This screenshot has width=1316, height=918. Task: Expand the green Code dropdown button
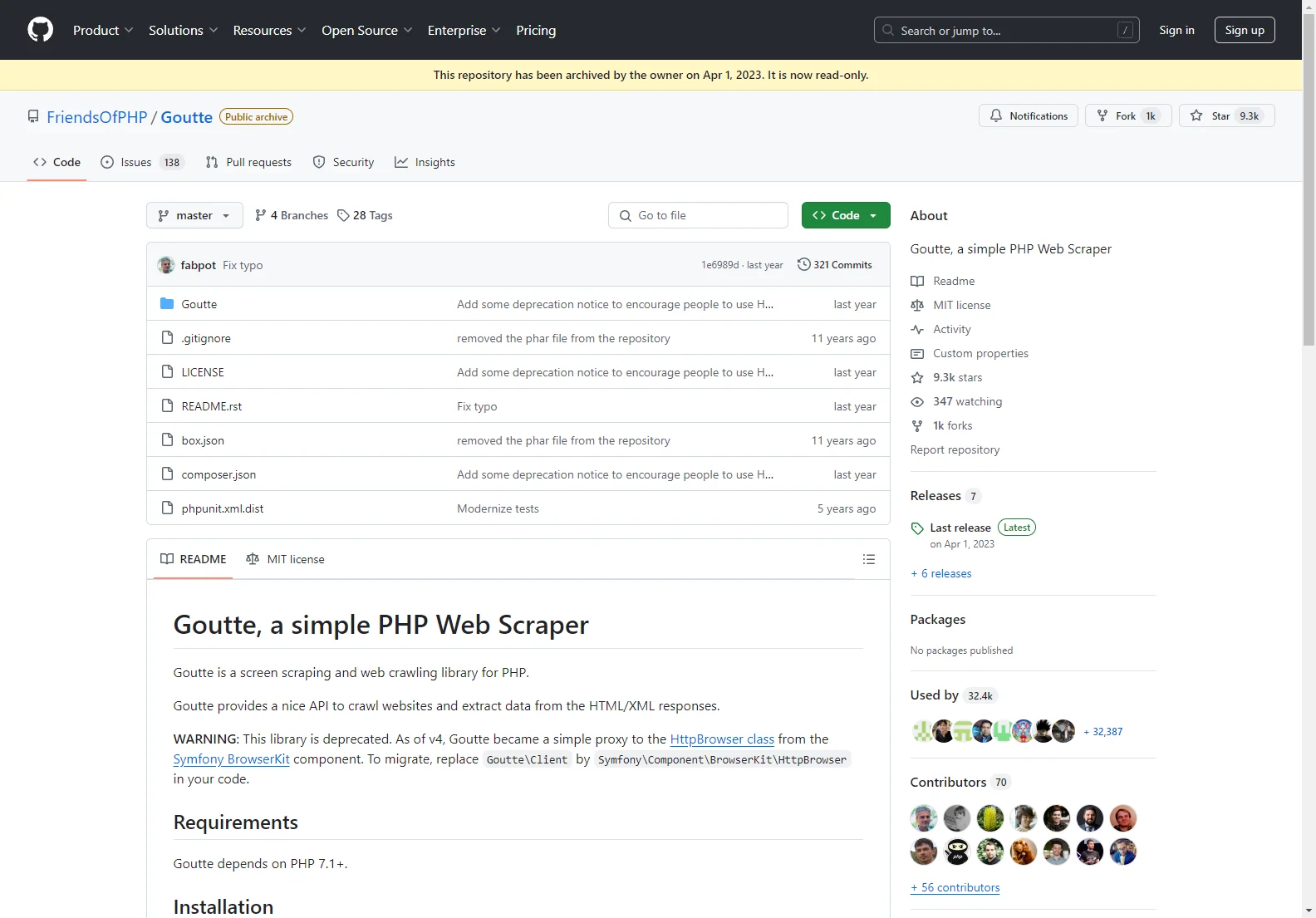pyautogui.click(x=846, y=215)
